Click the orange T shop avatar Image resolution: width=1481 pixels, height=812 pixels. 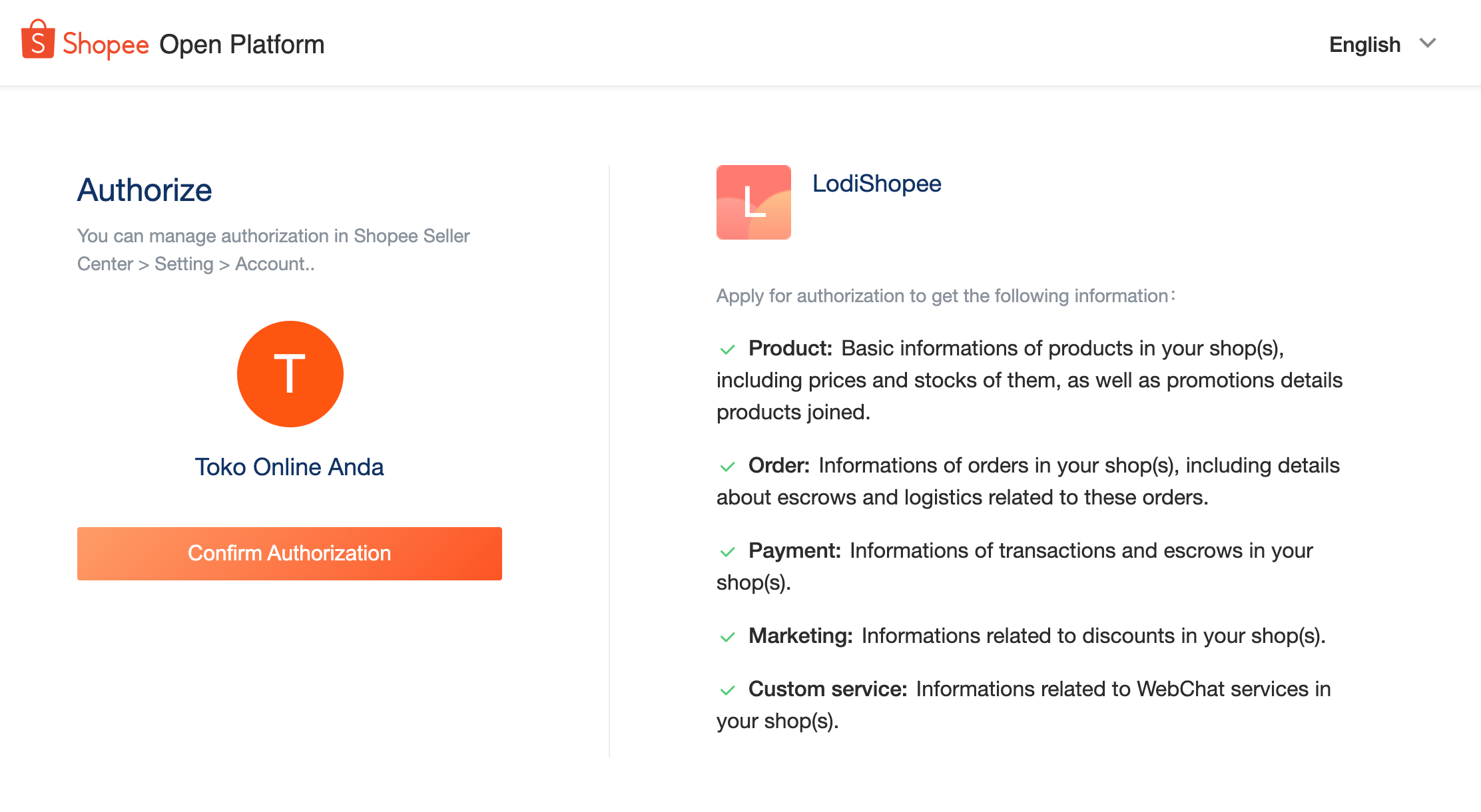(290, 374)
